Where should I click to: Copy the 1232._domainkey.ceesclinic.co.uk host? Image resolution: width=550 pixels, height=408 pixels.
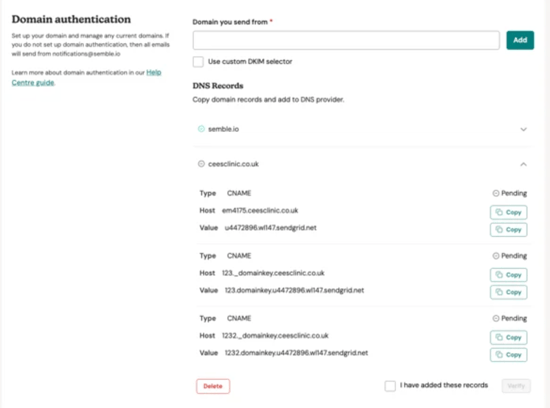(x=508, y=337)
